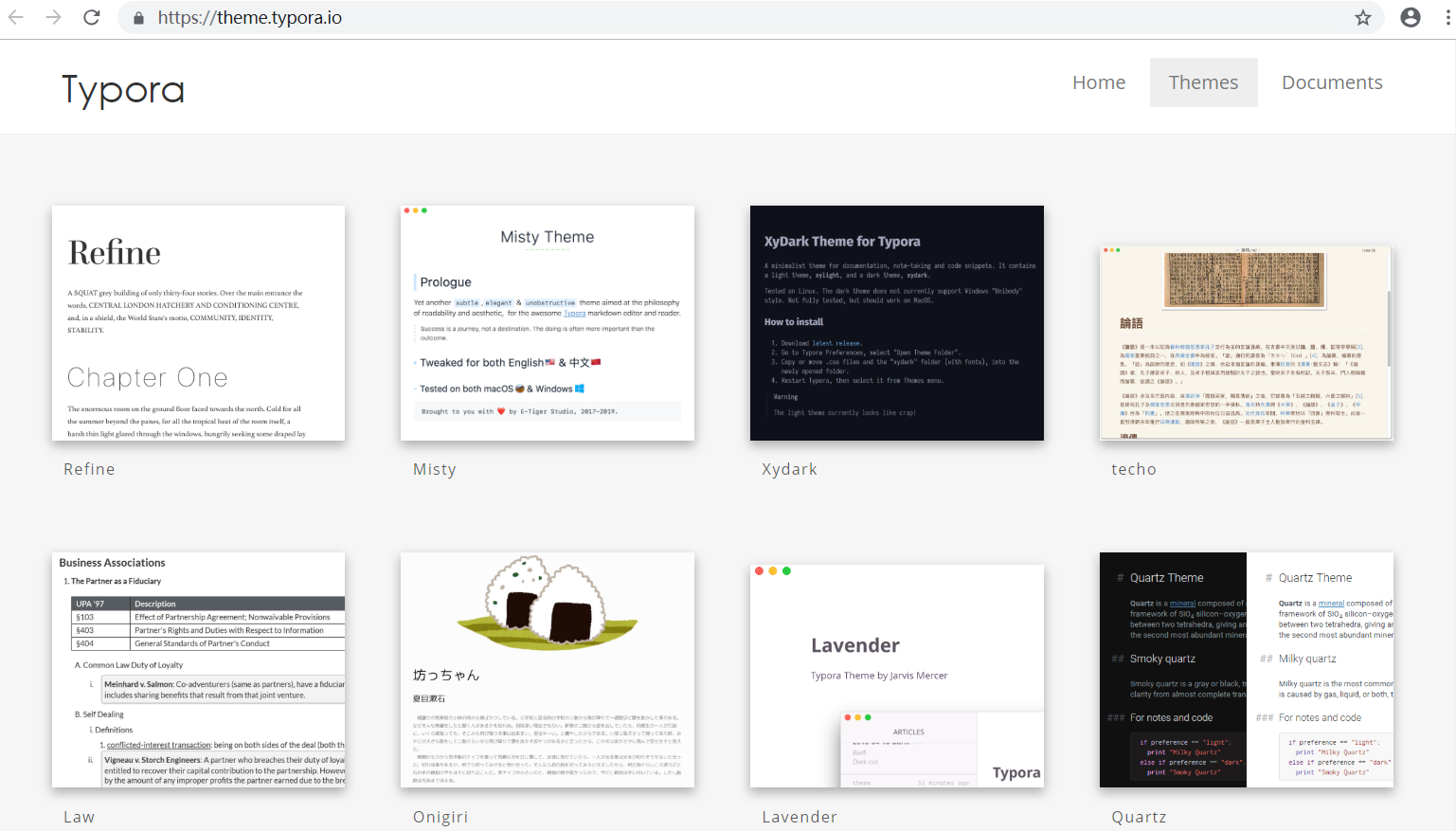Click the techo theme title link
1456x831 pixels.
tap(1134, 469)
